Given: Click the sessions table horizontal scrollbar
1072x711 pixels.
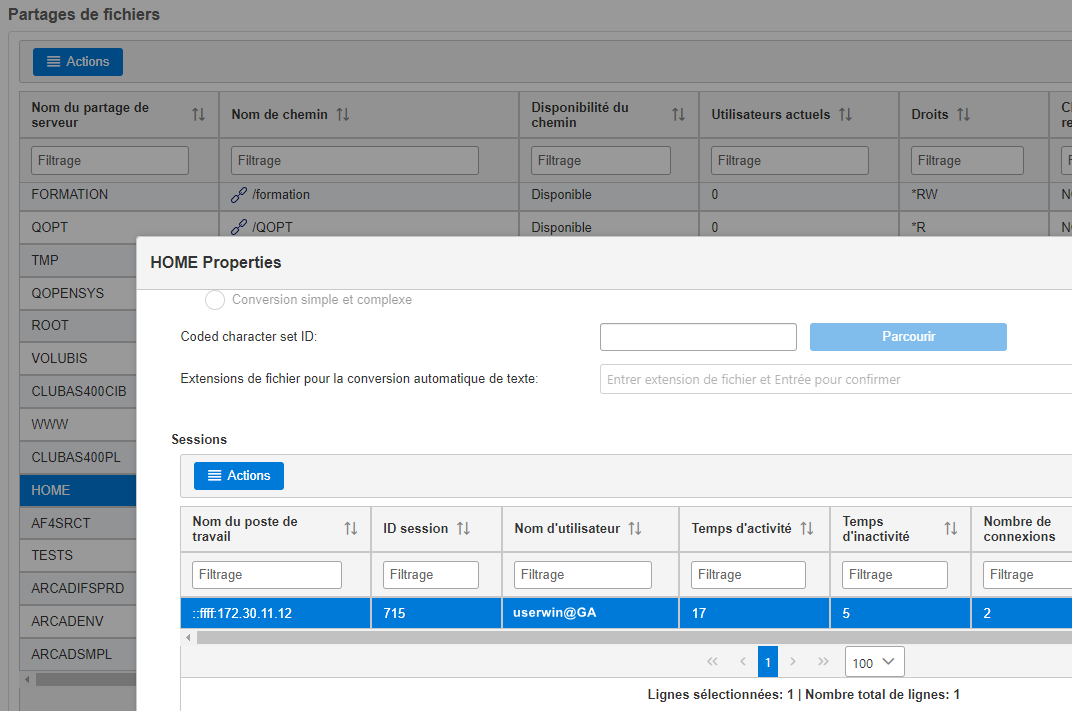Looking at the screenshot, I should (634, 638).
